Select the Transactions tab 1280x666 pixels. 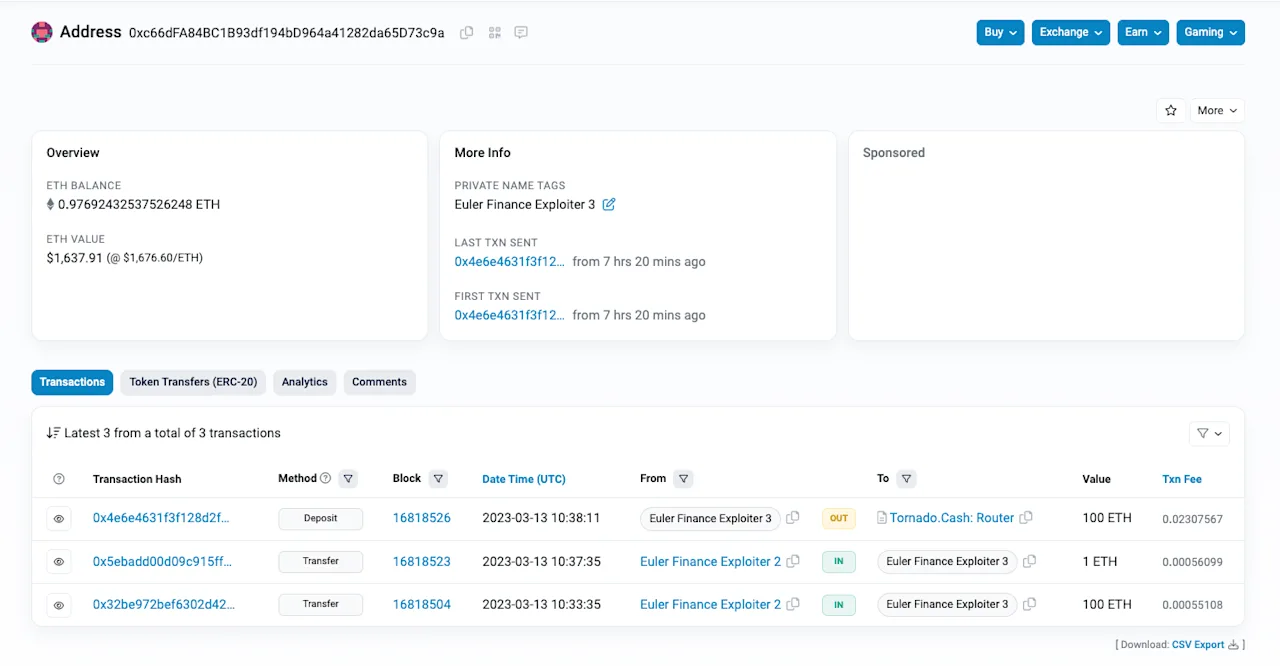(x=72, y=382)
